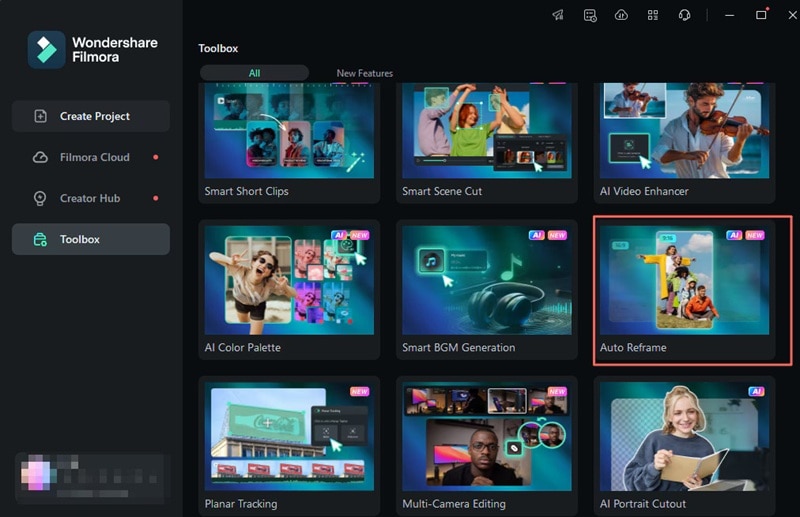Open the AI Portrait Cutout thumbnail

click(684, 436)
